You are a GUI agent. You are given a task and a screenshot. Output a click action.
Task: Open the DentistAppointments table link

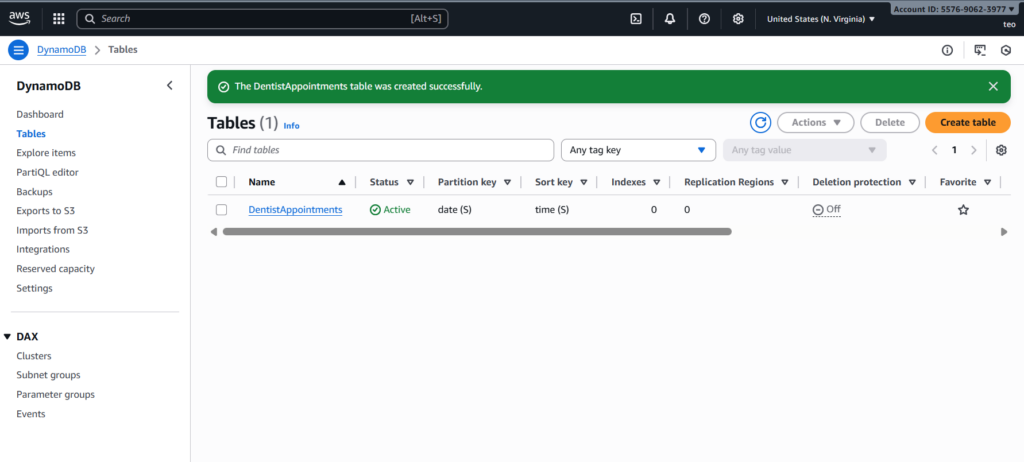[295, 210]
